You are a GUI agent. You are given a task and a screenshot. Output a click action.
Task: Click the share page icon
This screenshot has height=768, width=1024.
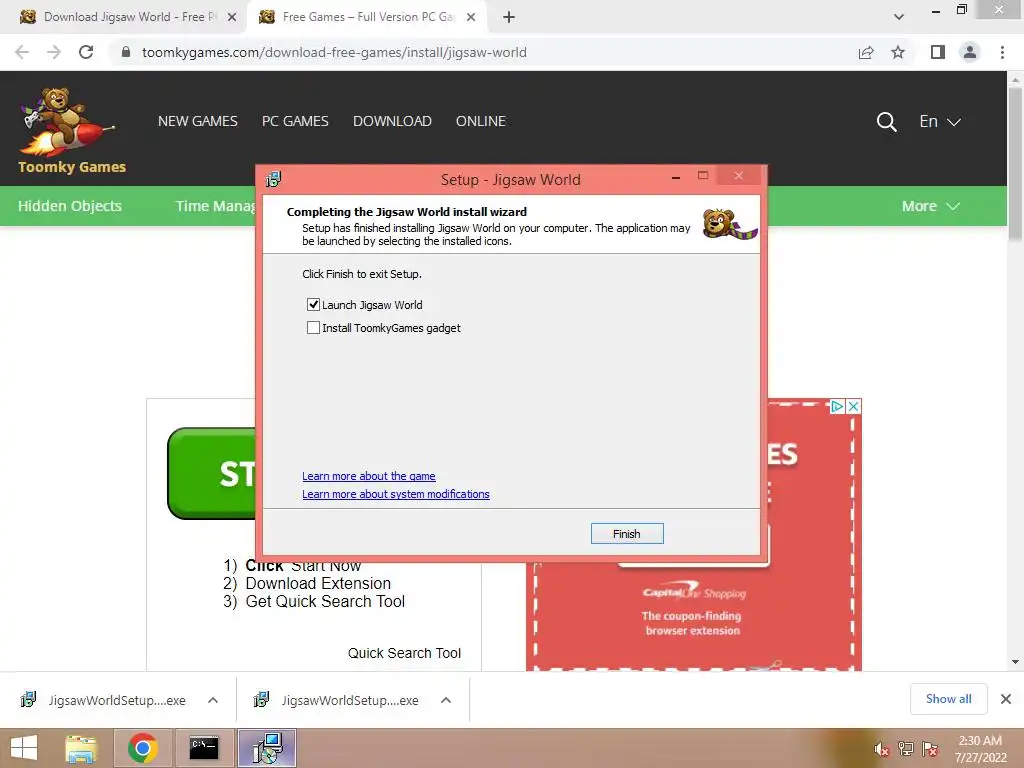(866, 52)
